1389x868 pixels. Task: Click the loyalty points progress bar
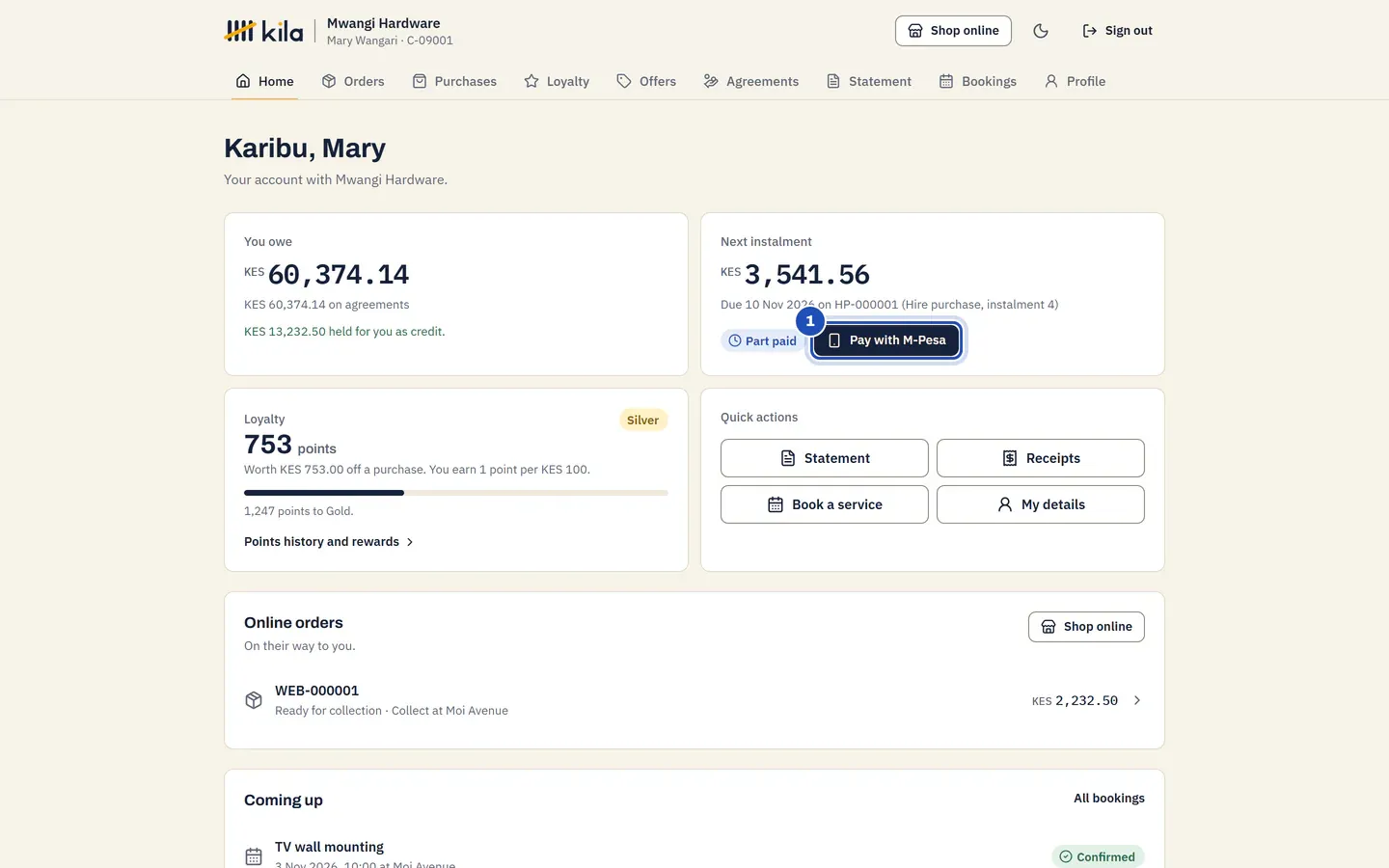pos(456,493)
